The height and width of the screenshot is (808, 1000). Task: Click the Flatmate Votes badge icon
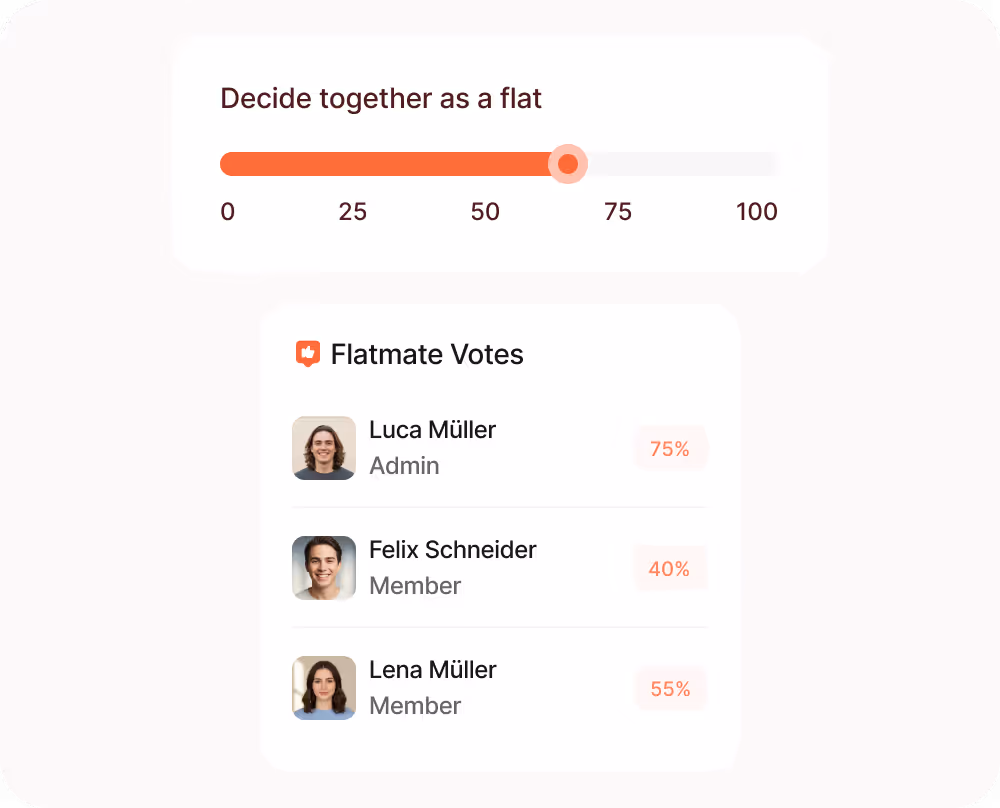coord(306,353)
